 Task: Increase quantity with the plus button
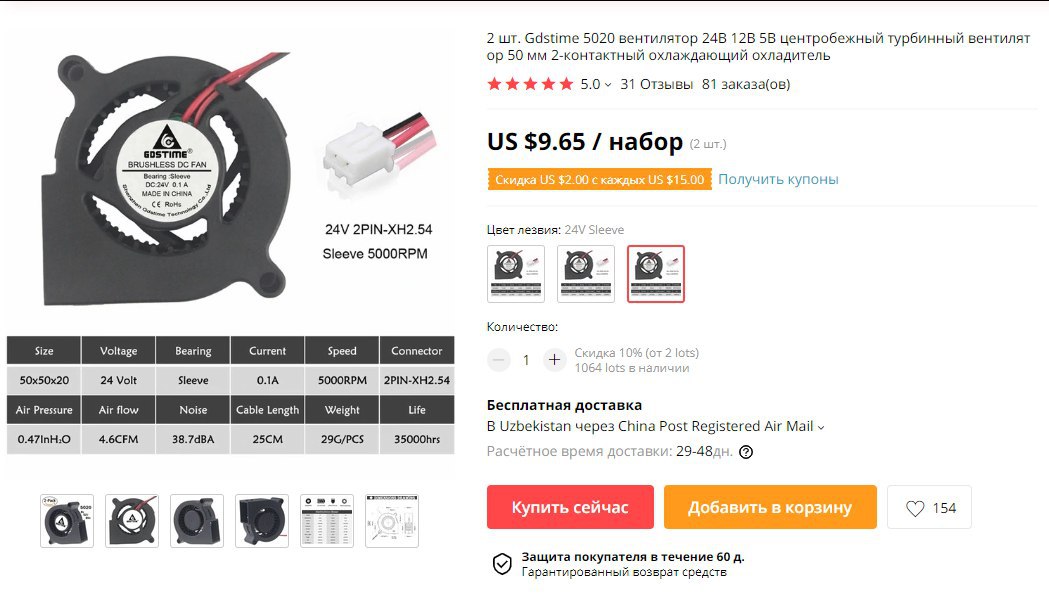coord(554,360)
